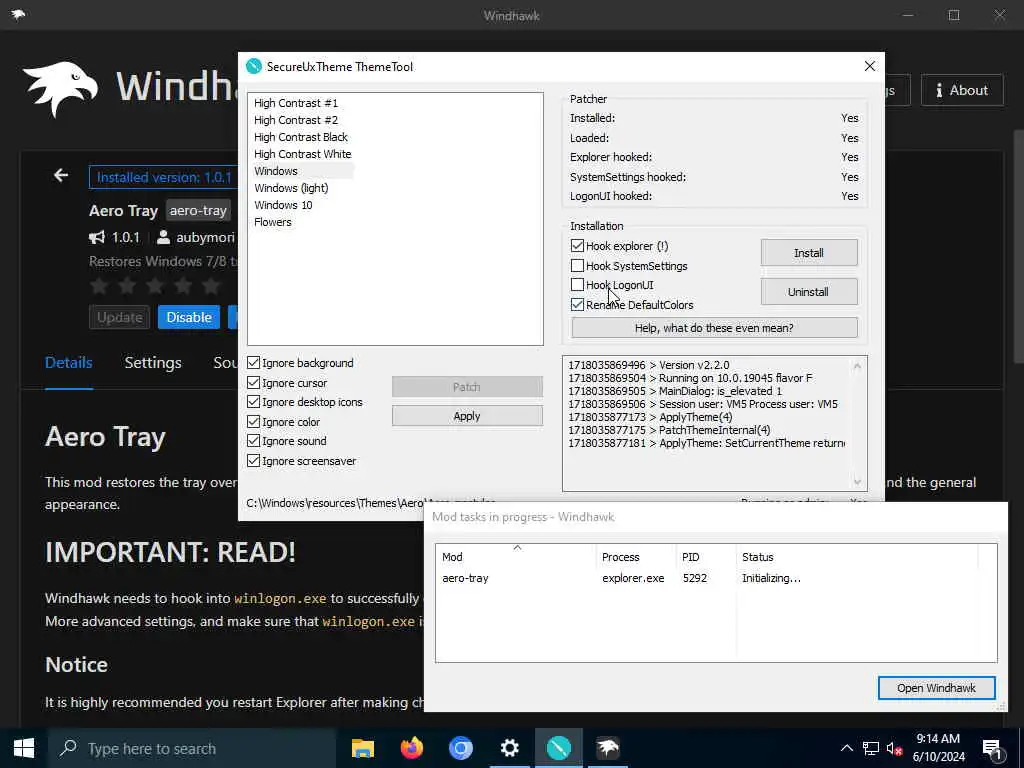
Task: Click the Disable mod button
Action: [189, 317]
